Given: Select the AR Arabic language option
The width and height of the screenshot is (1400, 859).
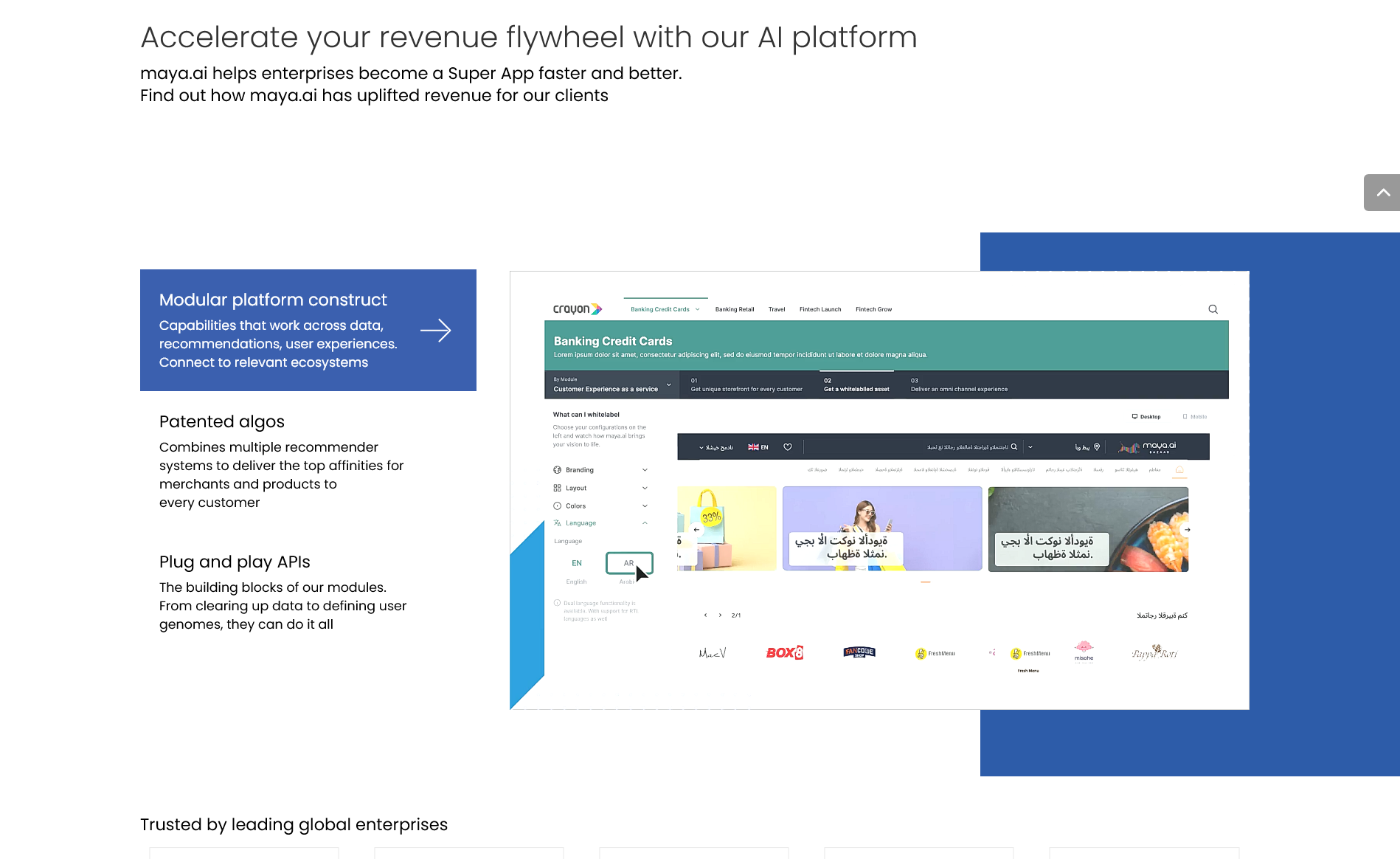Looking at the screenshot, I should 629,563.
